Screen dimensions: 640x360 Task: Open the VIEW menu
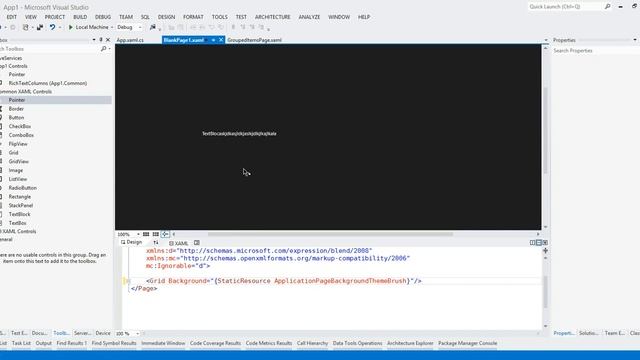click(31, 17)
